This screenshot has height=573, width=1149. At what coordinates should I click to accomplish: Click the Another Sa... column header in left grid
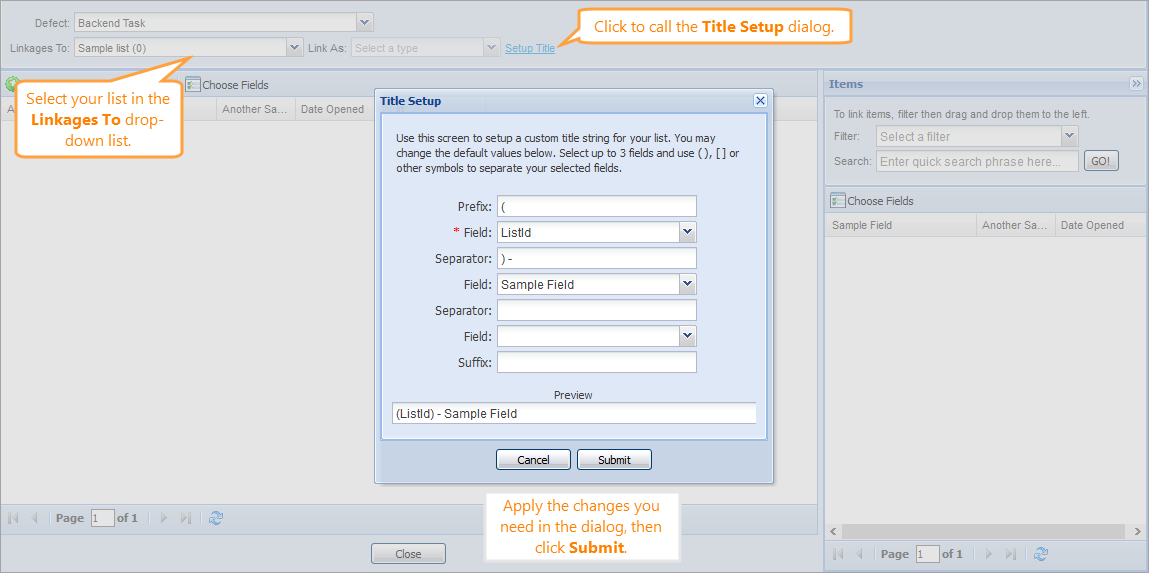coord(256,109)
